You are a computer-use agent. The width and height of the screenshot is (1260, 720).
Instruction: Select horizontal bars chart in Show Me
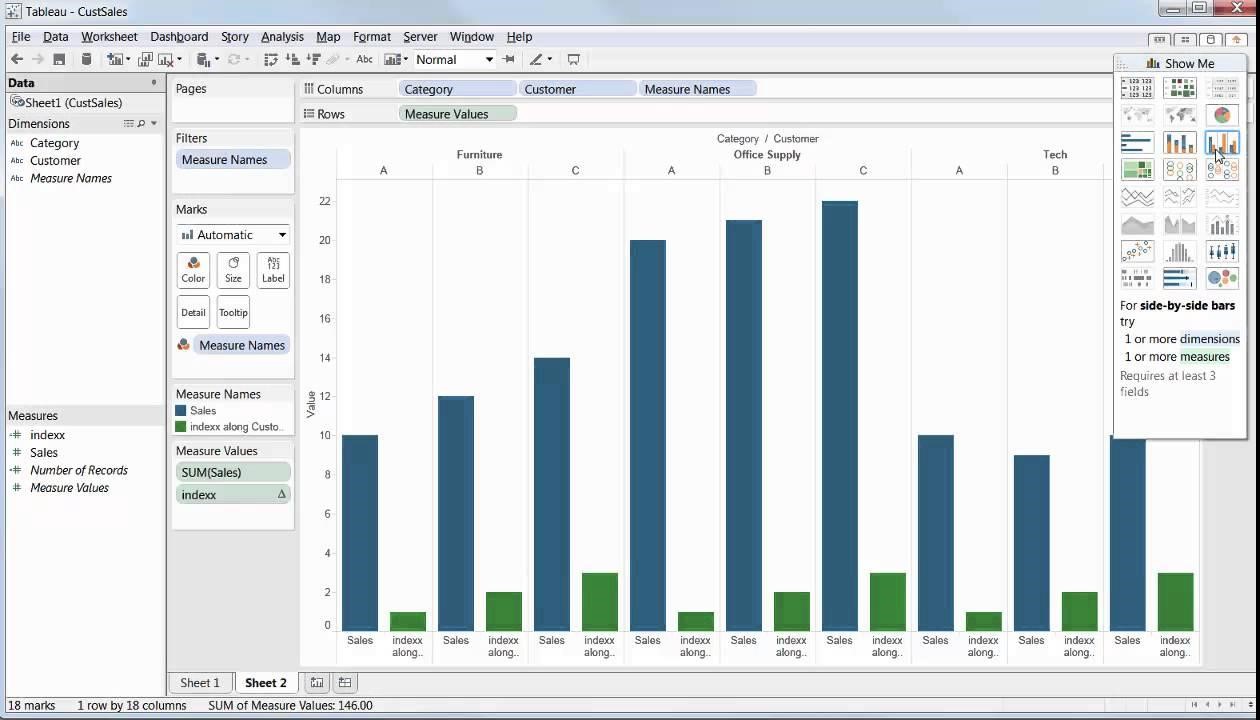pyautogui.click(x=1137, y=143)
